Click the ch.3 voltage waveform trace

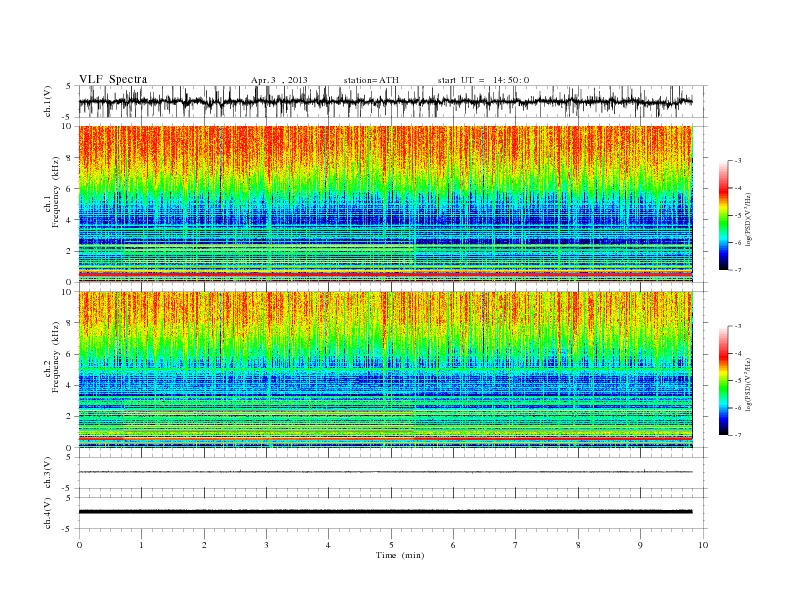click(x=385, y=472)
